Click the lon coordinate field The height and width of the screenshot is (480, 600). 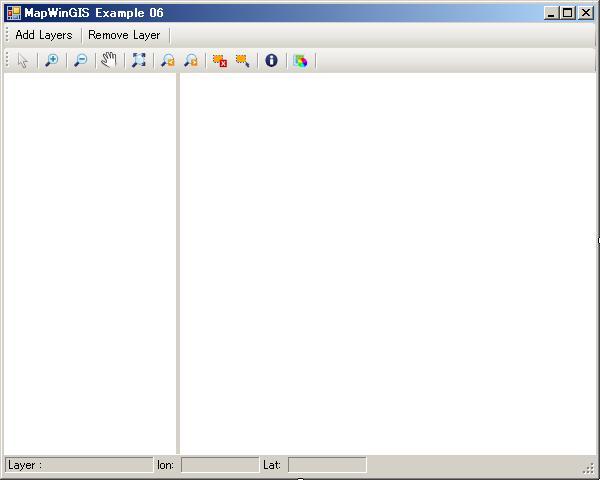tap(219, 465)
